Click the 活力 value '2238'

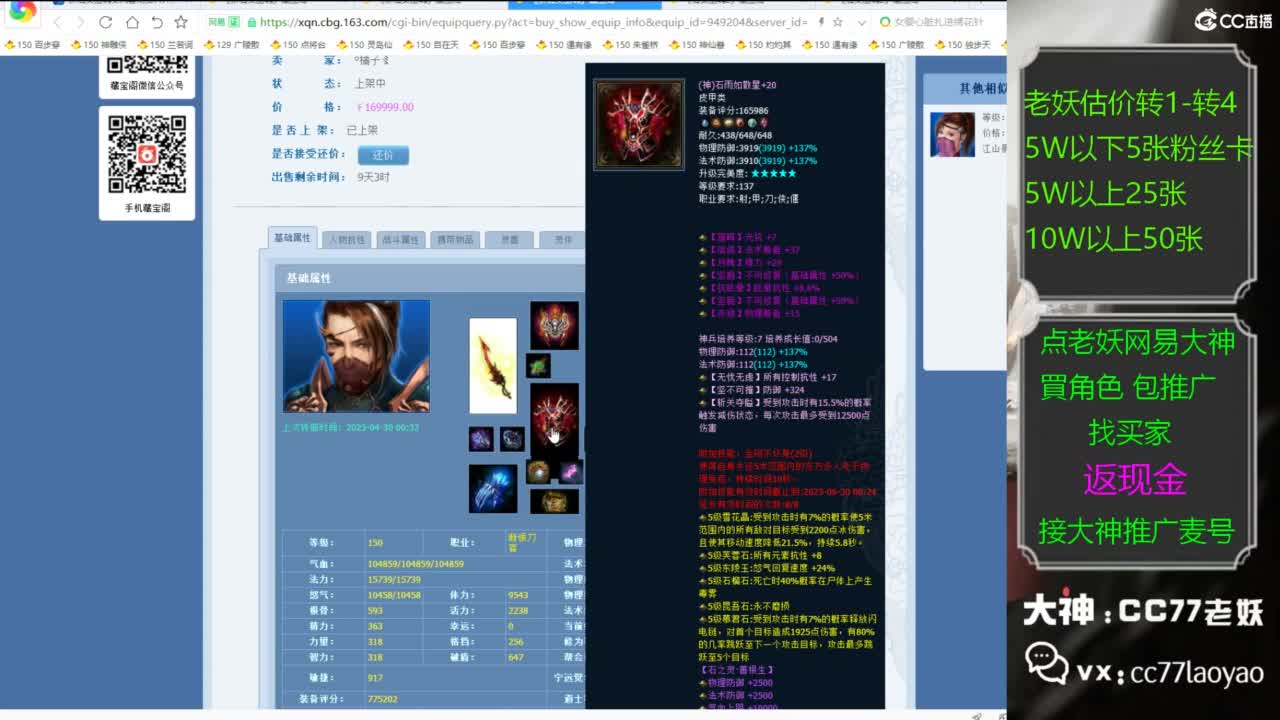(x=518, y=611)
